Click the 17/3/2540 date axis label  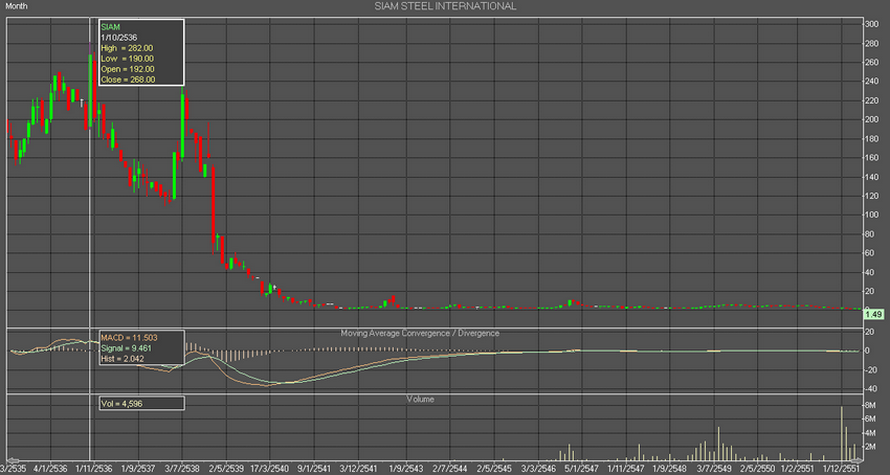270,469
